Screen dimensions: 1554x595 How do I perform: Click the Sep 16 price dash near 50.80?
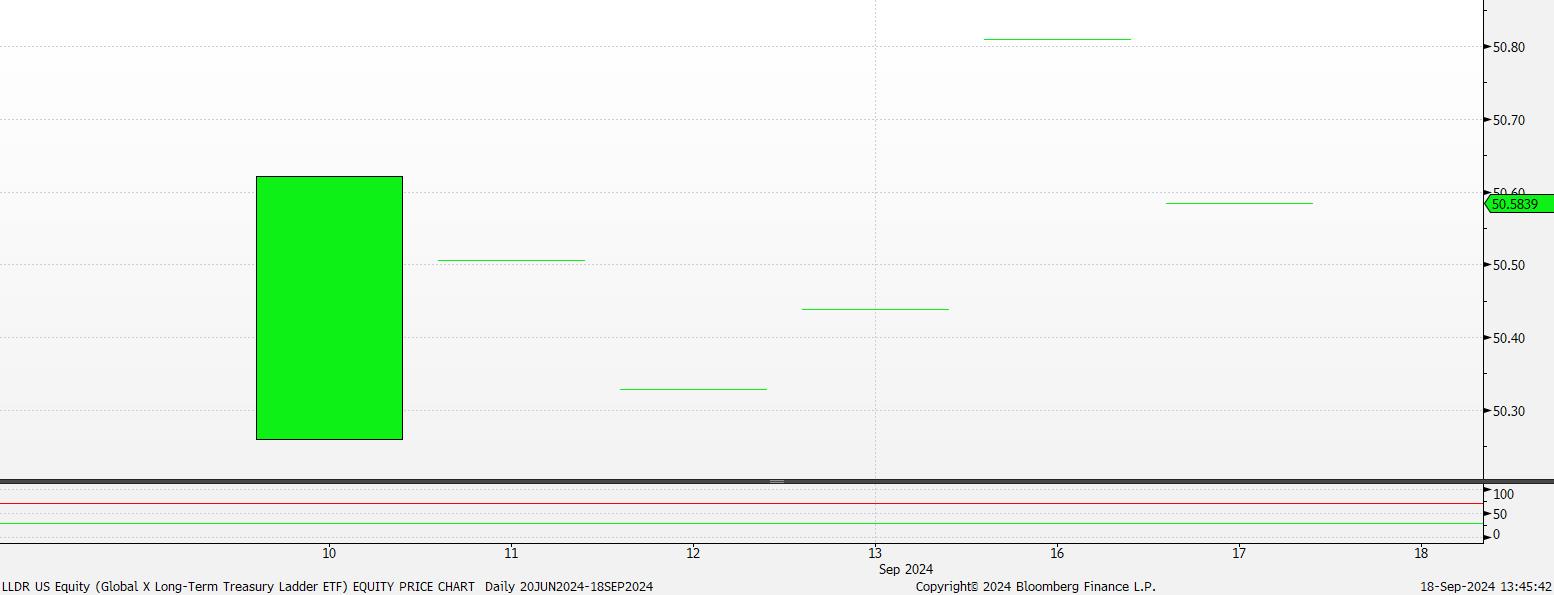coord(1057,39)
